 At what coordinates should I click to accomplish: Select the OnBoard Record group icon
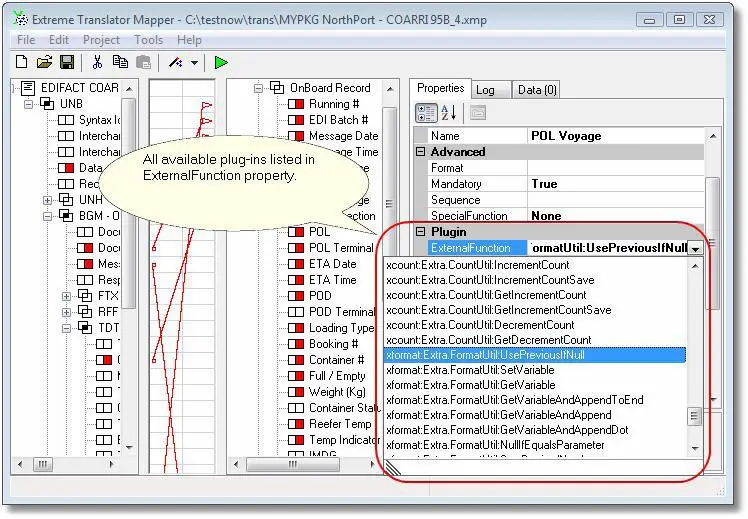point(277,88)
